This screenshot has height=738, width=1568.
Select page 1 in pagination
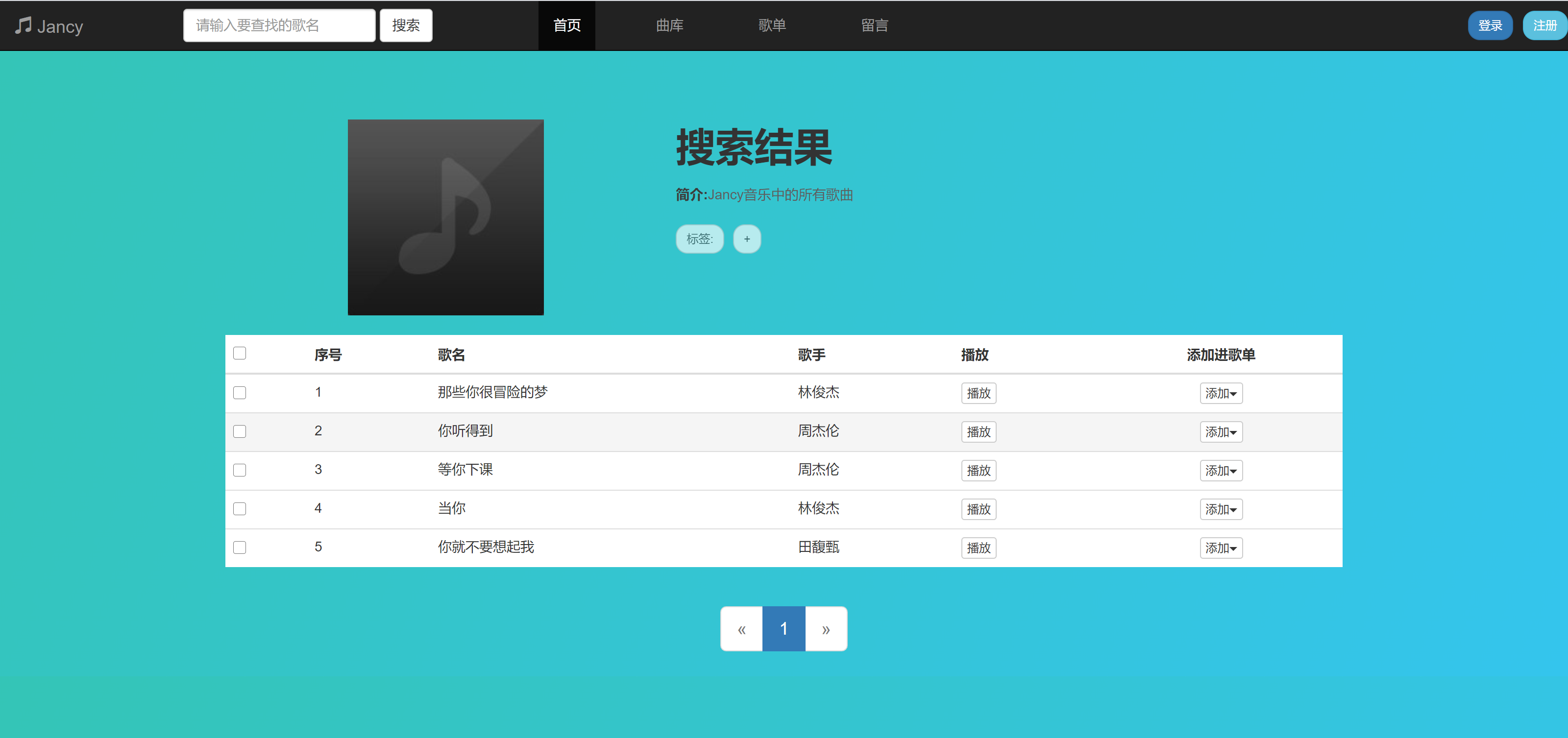(x=784, y=628)
